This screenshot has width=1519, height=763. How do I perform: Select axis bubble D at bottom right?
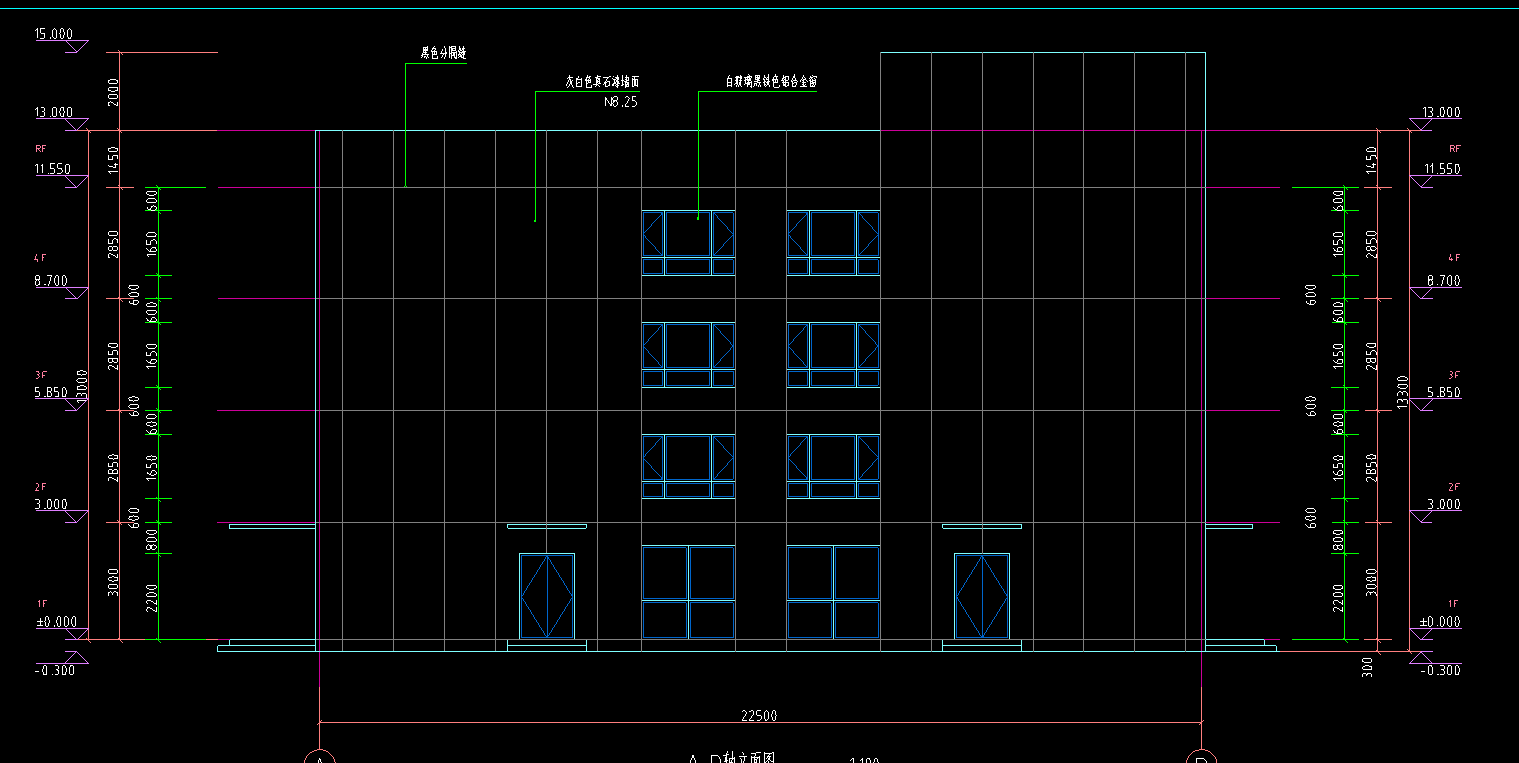point(1201,757)
